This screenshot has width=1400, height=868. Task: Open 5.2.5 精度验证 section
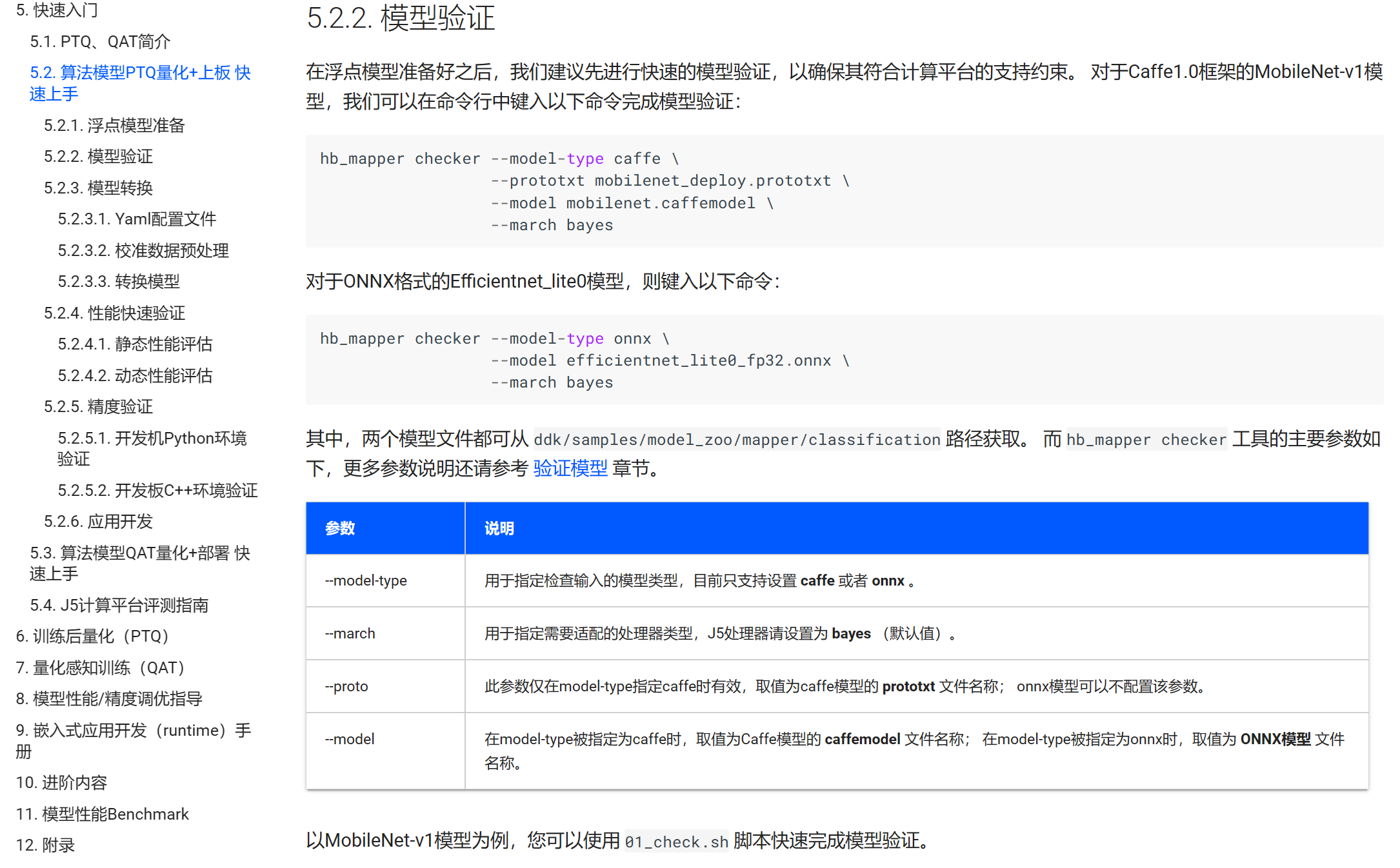(x=98, y=406)
